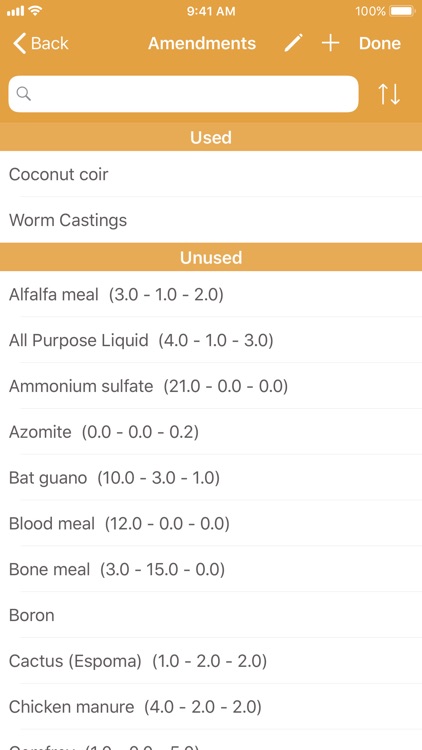Choose Blood meal amendment
Image resolution: width=422 pixels, height=750 pixels.
(211, 524)
